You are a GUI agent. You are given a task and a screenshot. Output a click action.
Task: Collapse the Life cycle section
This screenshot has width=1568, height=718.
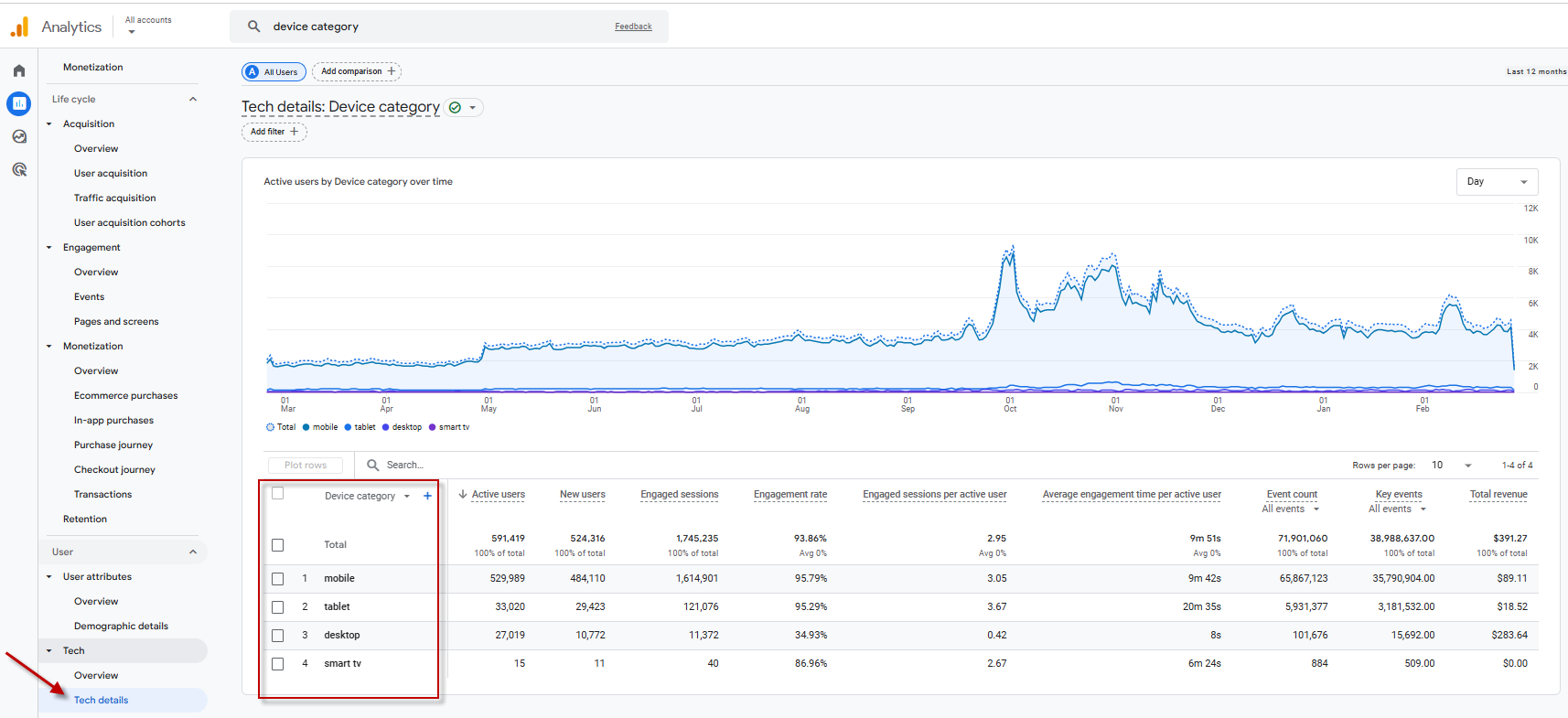click(x=193, y=99)
